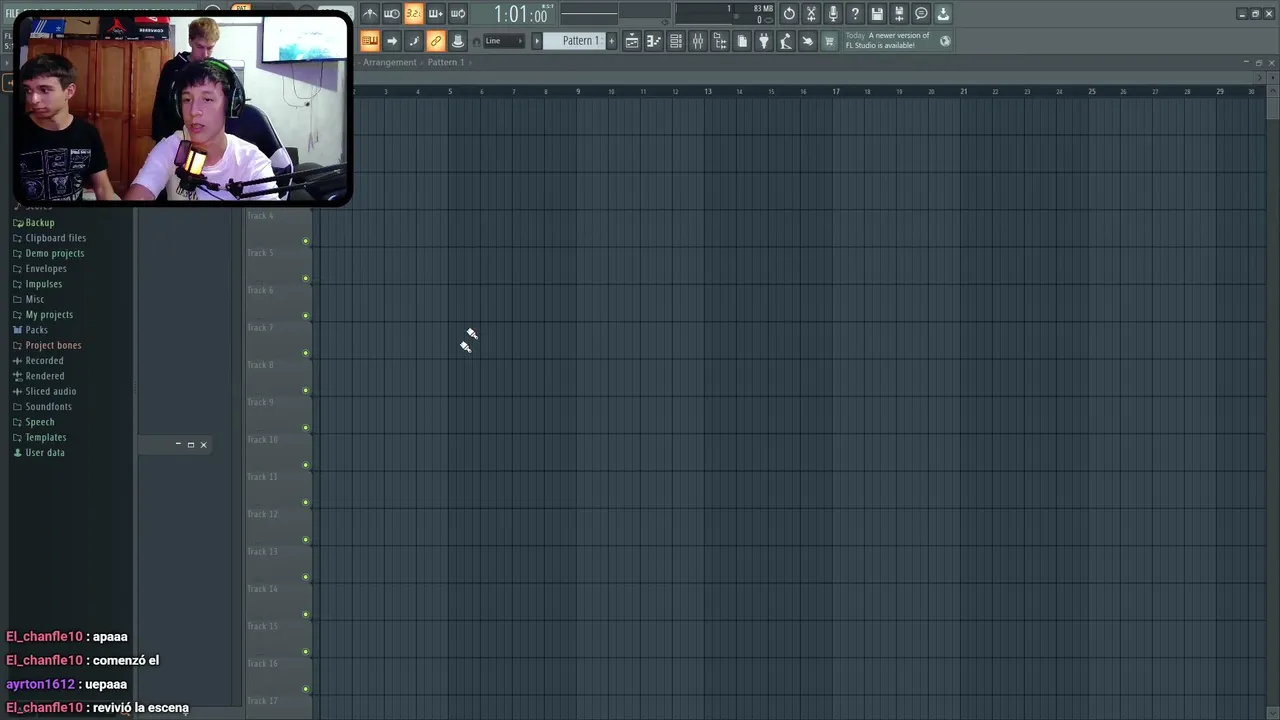Click the vertical scrollbar of the playlist
The image size is (1280, 720).
click(x=1272, y=400)
